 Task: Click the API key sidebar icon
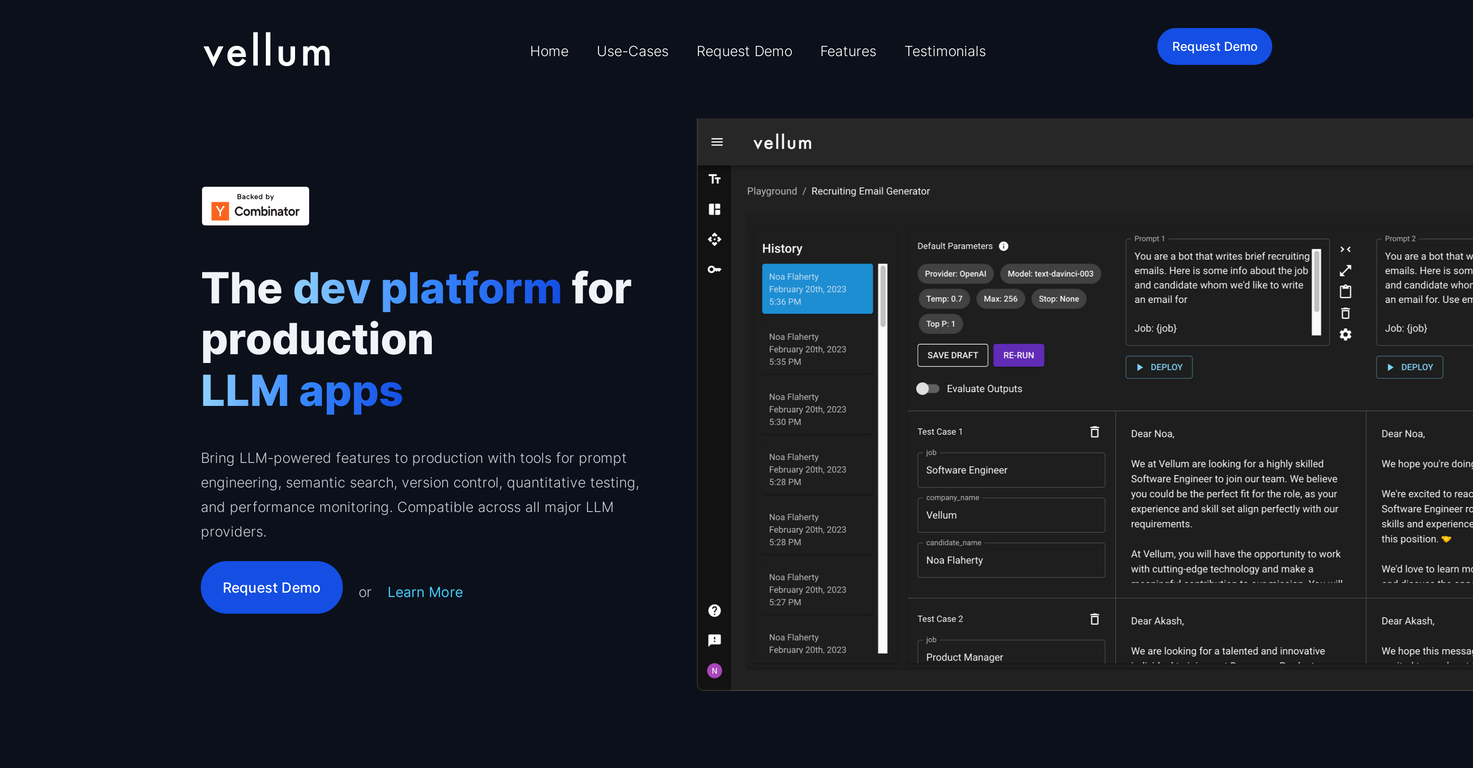pyautogui.click(x=714, y=269)
